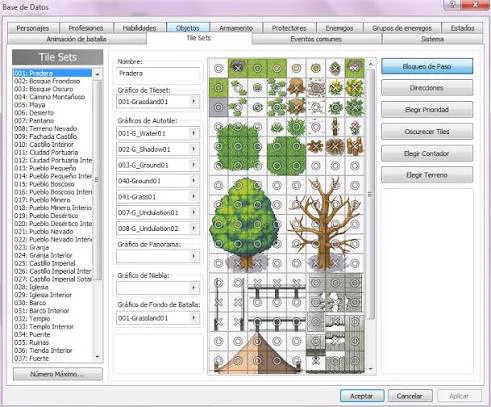Select '002: Bosque Frondoso' in the list
Viewport: 491px width, 407px height.
pos(52,81)
